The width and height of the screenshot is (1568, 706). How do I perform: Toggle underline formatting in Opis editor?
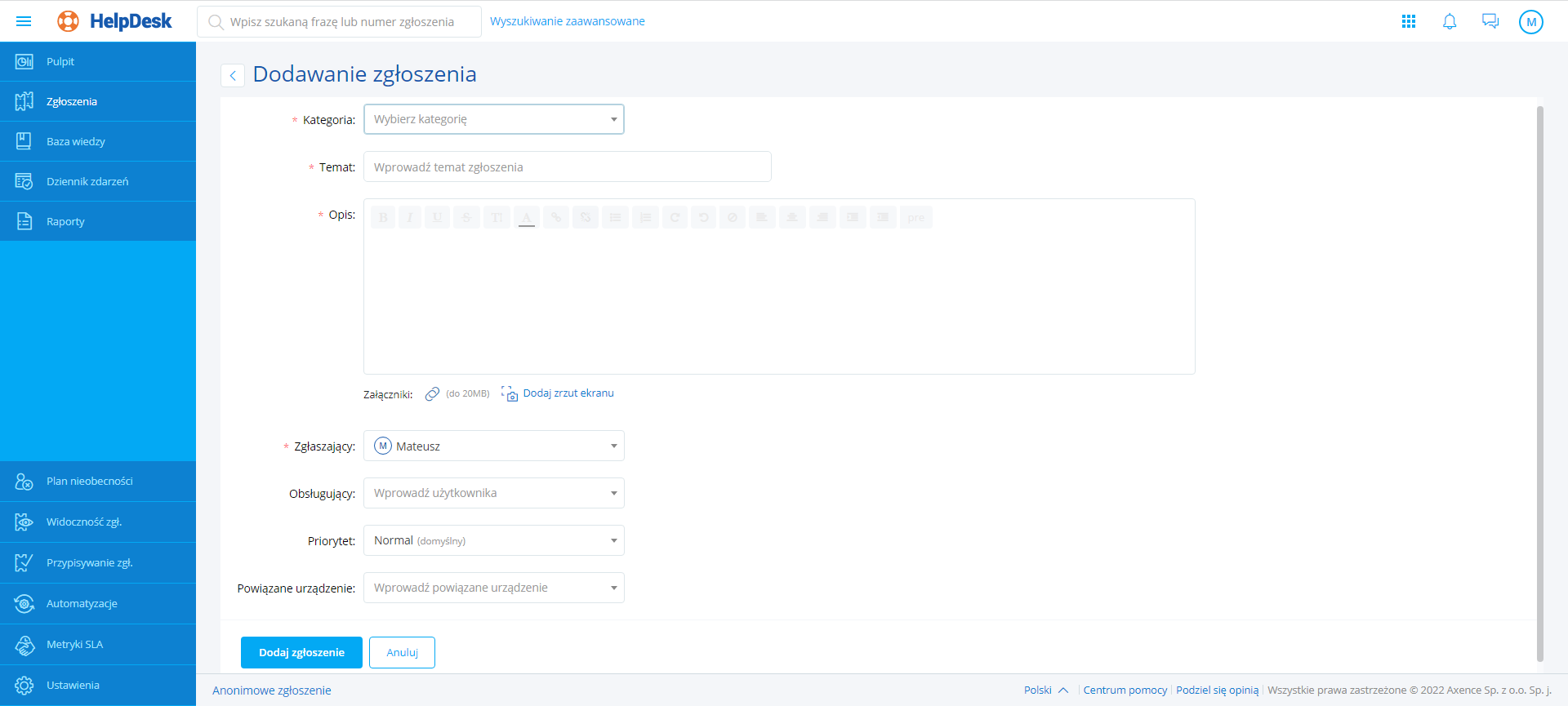pyautogui.click(x=437, y=218)
